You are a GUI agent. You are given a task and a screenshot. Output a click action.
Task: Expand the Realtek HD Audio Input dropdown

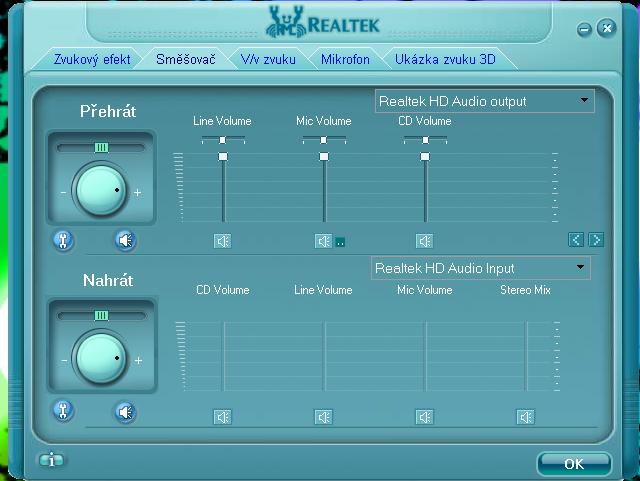pos(480,268)
